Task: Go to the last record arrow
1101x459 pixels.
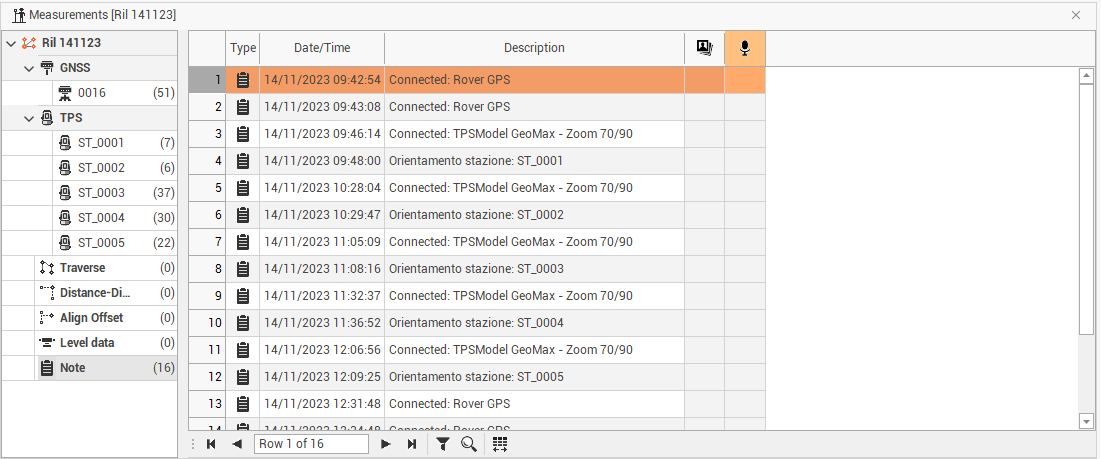Action: coord(411,444)
